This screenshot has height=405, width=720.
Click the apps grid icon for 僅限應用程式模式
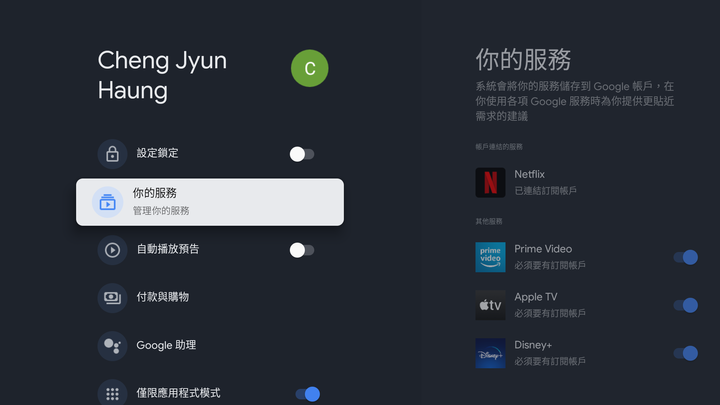(x=112, y=394)
